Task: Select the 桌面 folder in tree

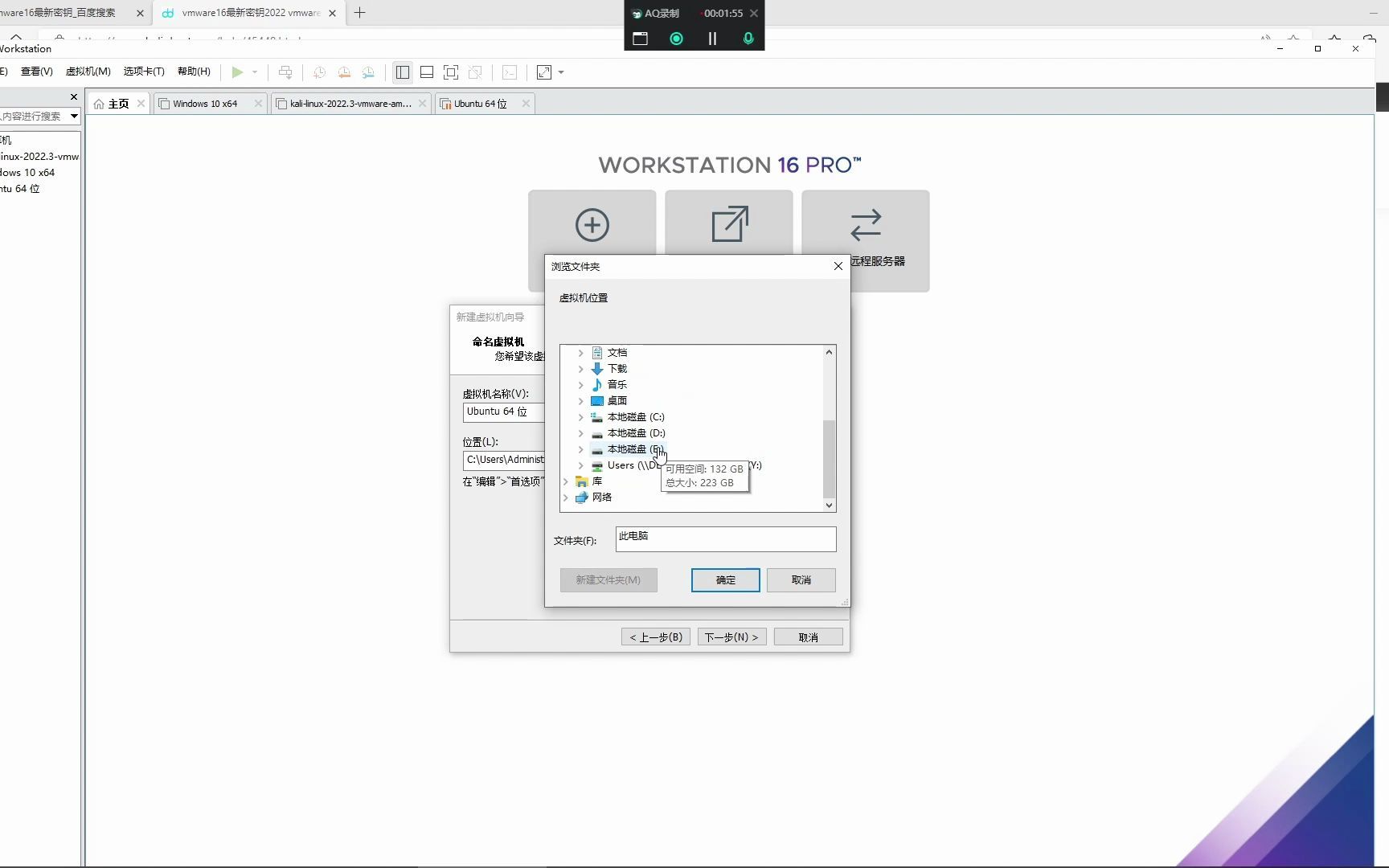Action: (617, 401)
